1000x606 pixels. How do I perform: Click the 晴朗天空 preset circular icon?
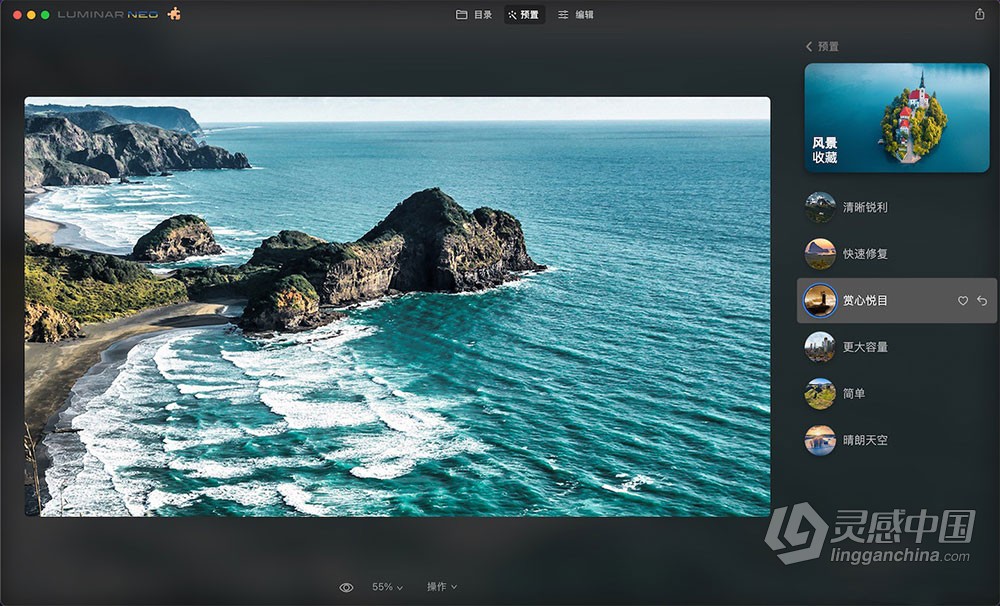[820, 440]
